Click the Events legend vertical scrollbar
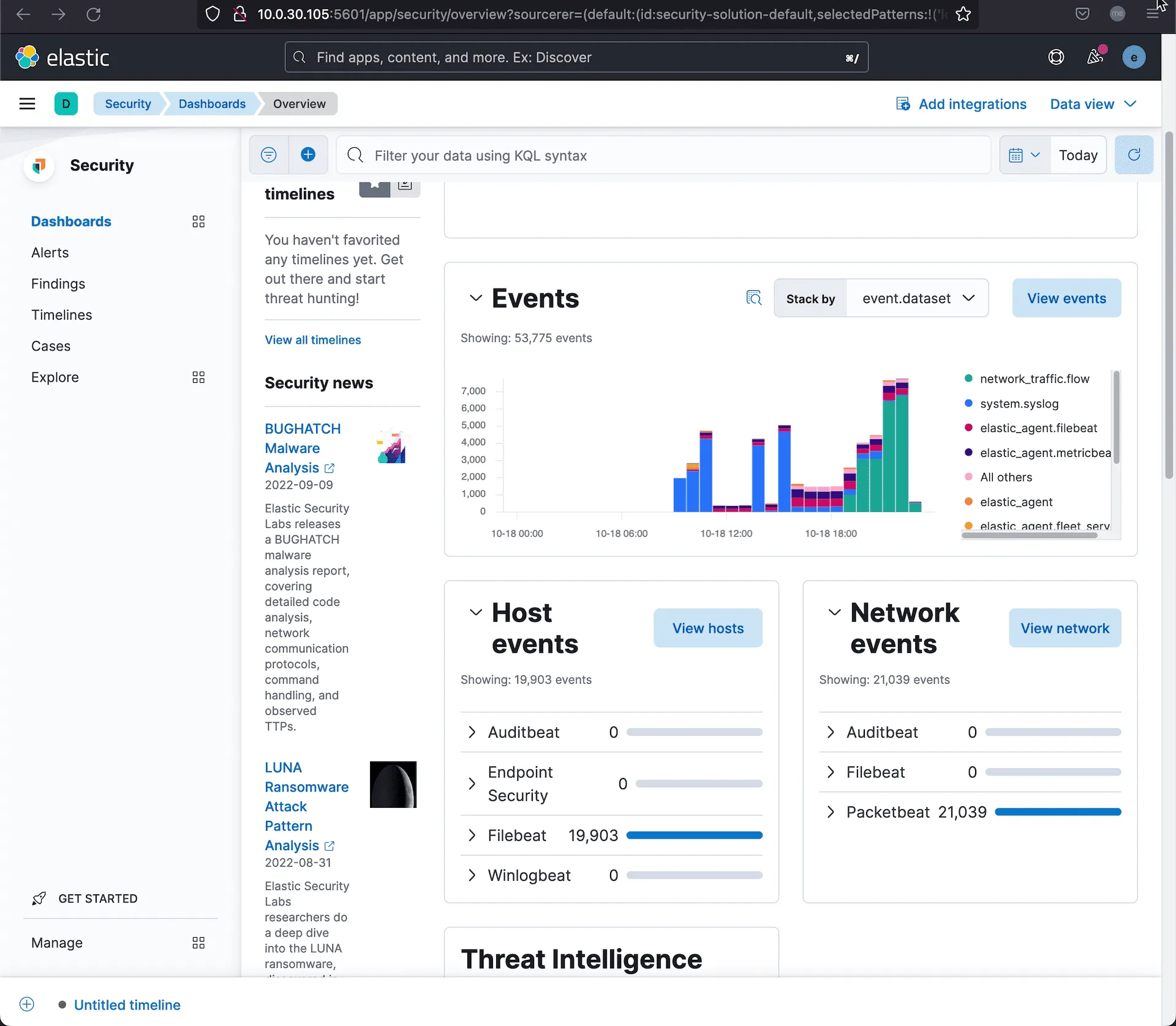 [1116, 418]
